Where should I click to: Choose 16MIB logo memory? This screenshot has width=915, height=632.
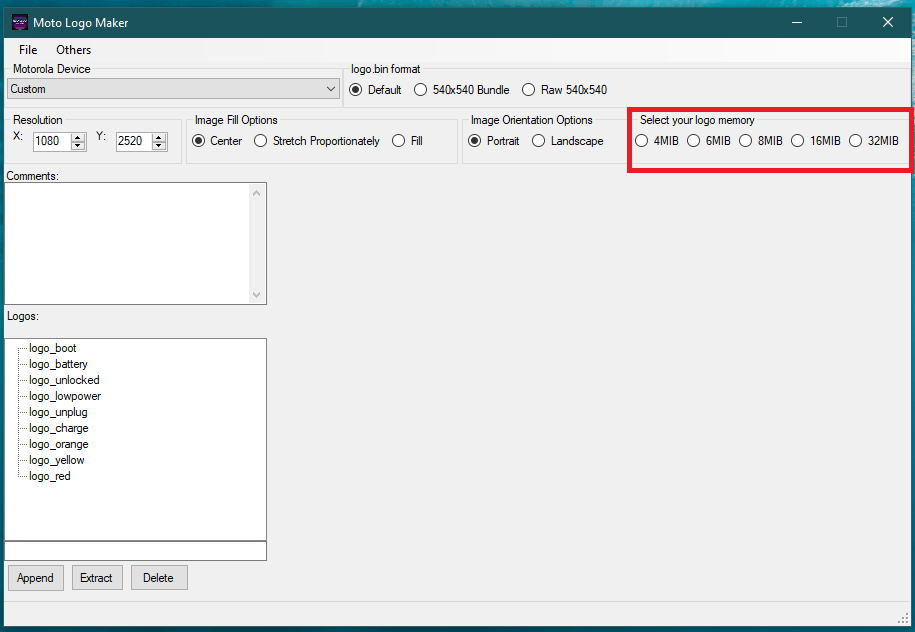[798, 141]
